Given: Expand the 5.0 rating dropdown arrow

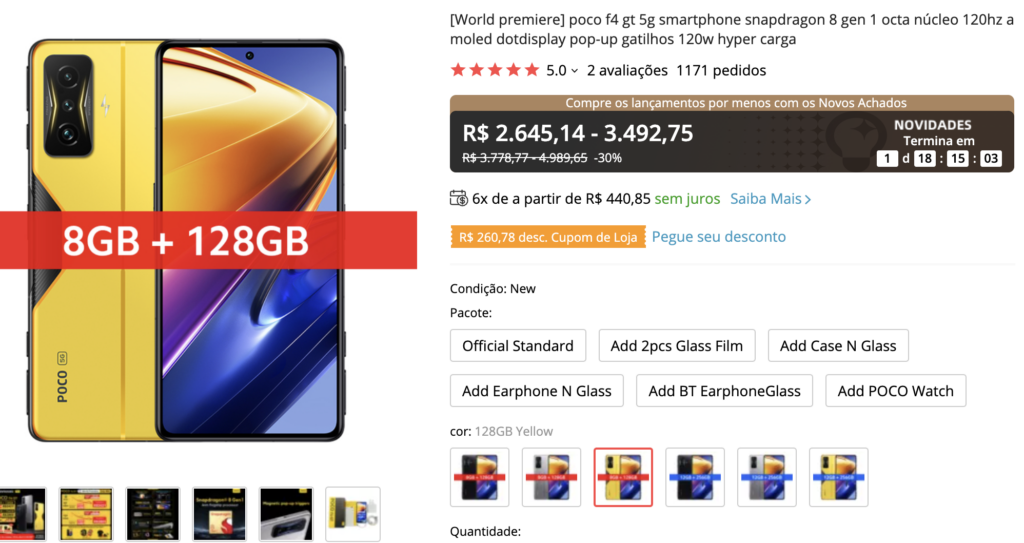Looking at the screenshot, I should [575, 71].
